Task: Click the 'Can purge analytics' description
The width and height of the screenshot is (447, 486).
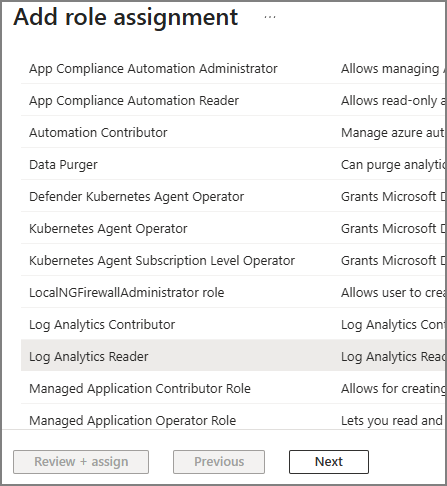Action: [x=393, y=165]
